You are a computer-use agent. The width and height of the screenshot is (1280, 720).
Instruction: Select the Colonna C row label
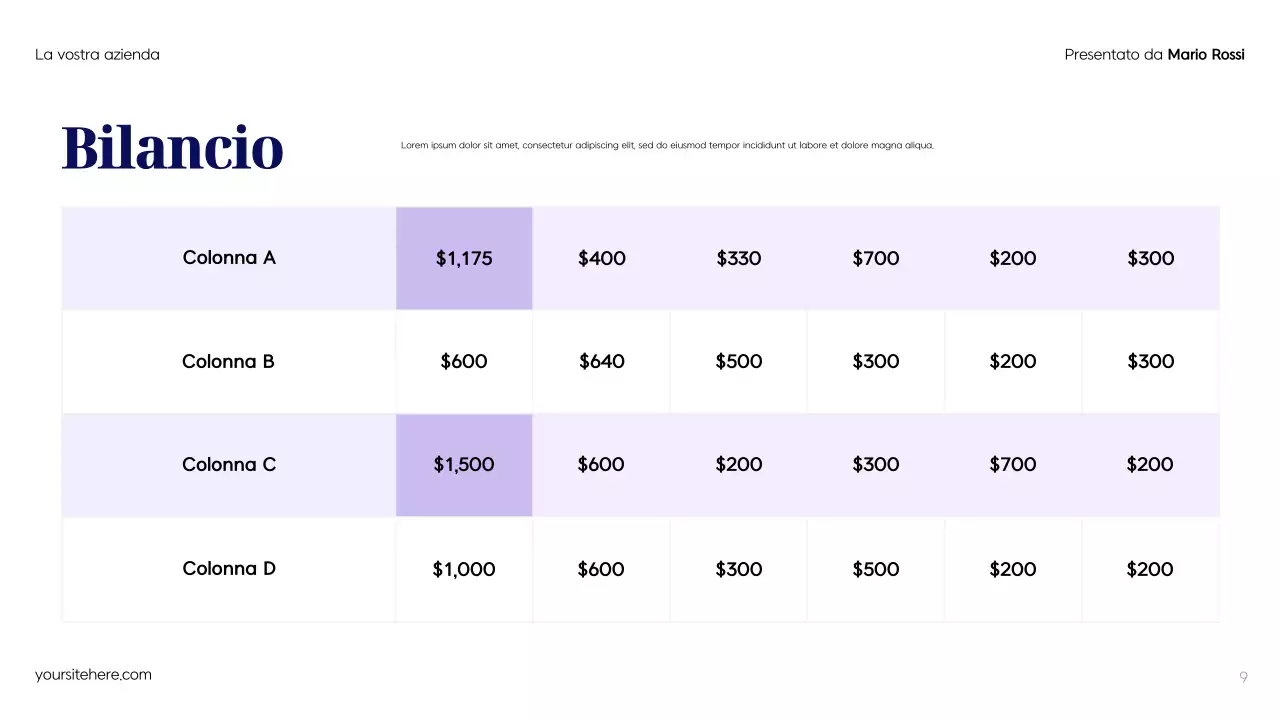pos(229,464)
